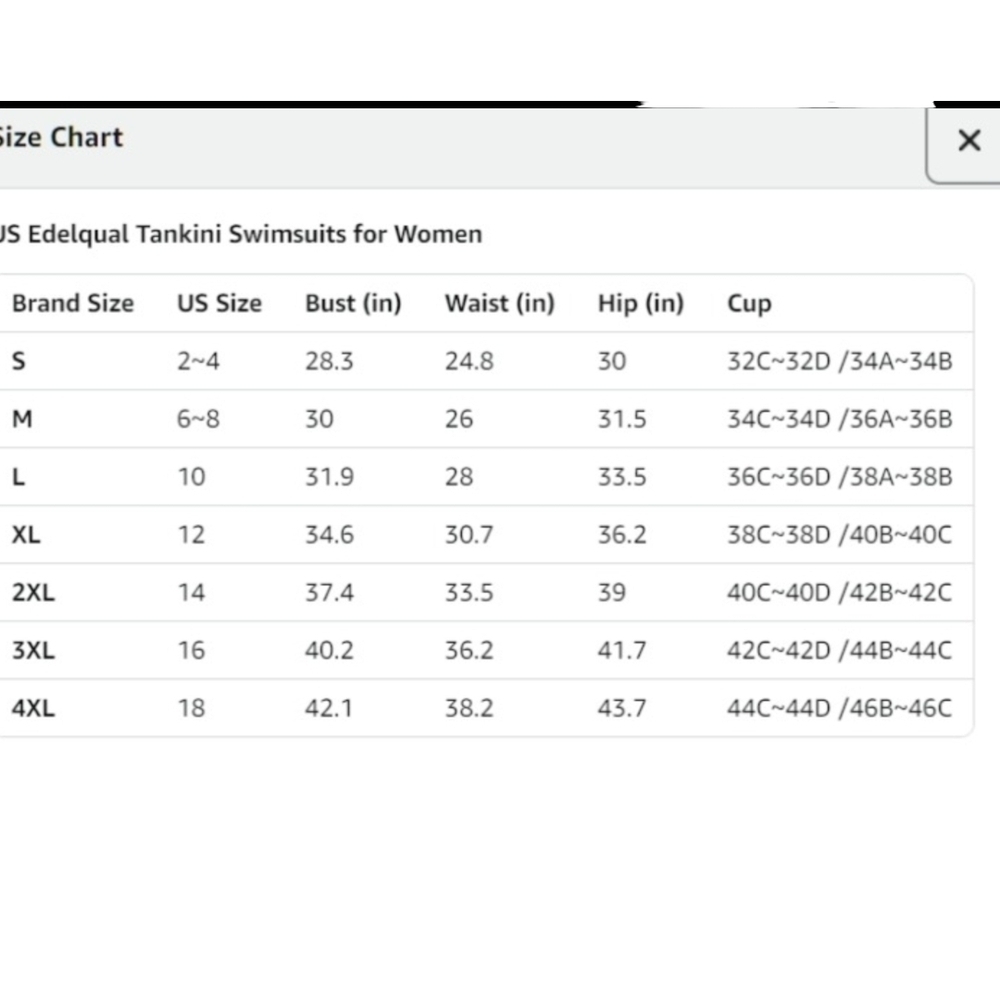The image size is (1000, 1000).
Task: Select the M brand size row
Action: pos(486,419)
